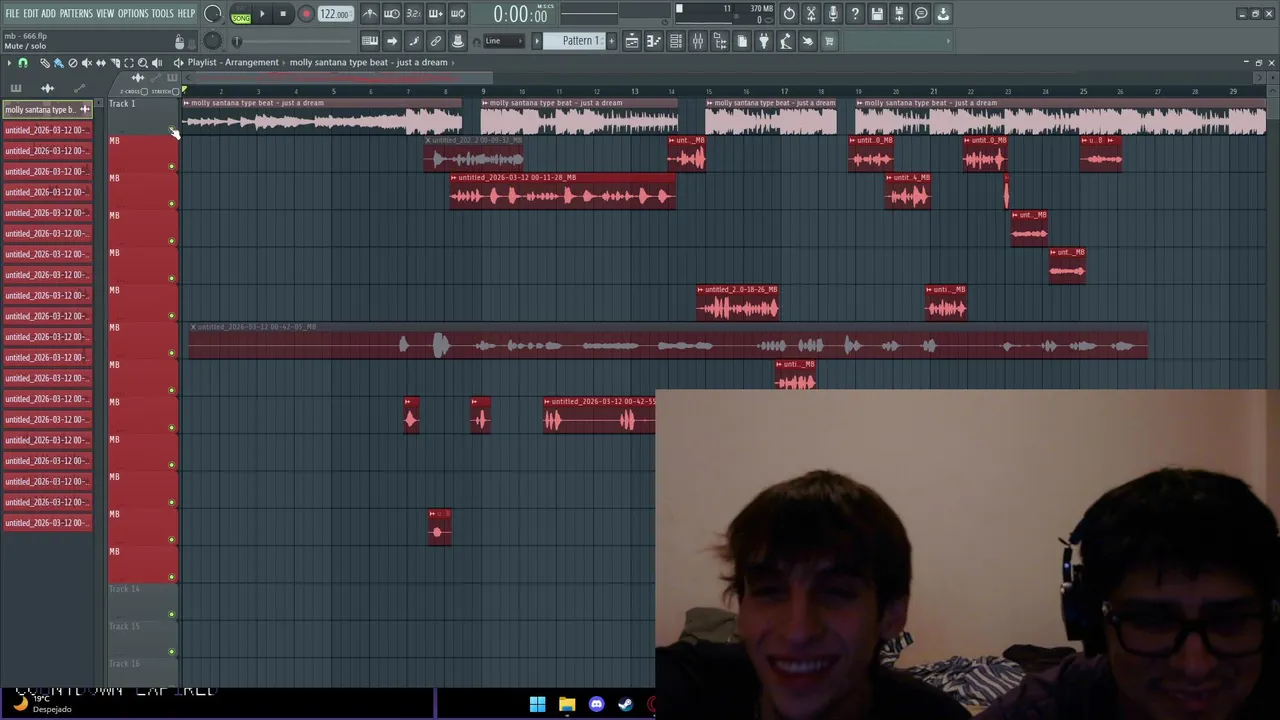Viewport: 1280px width, 720px height.
Task: Toggle mute dot of Track 15
Action: tap(172, 651)
